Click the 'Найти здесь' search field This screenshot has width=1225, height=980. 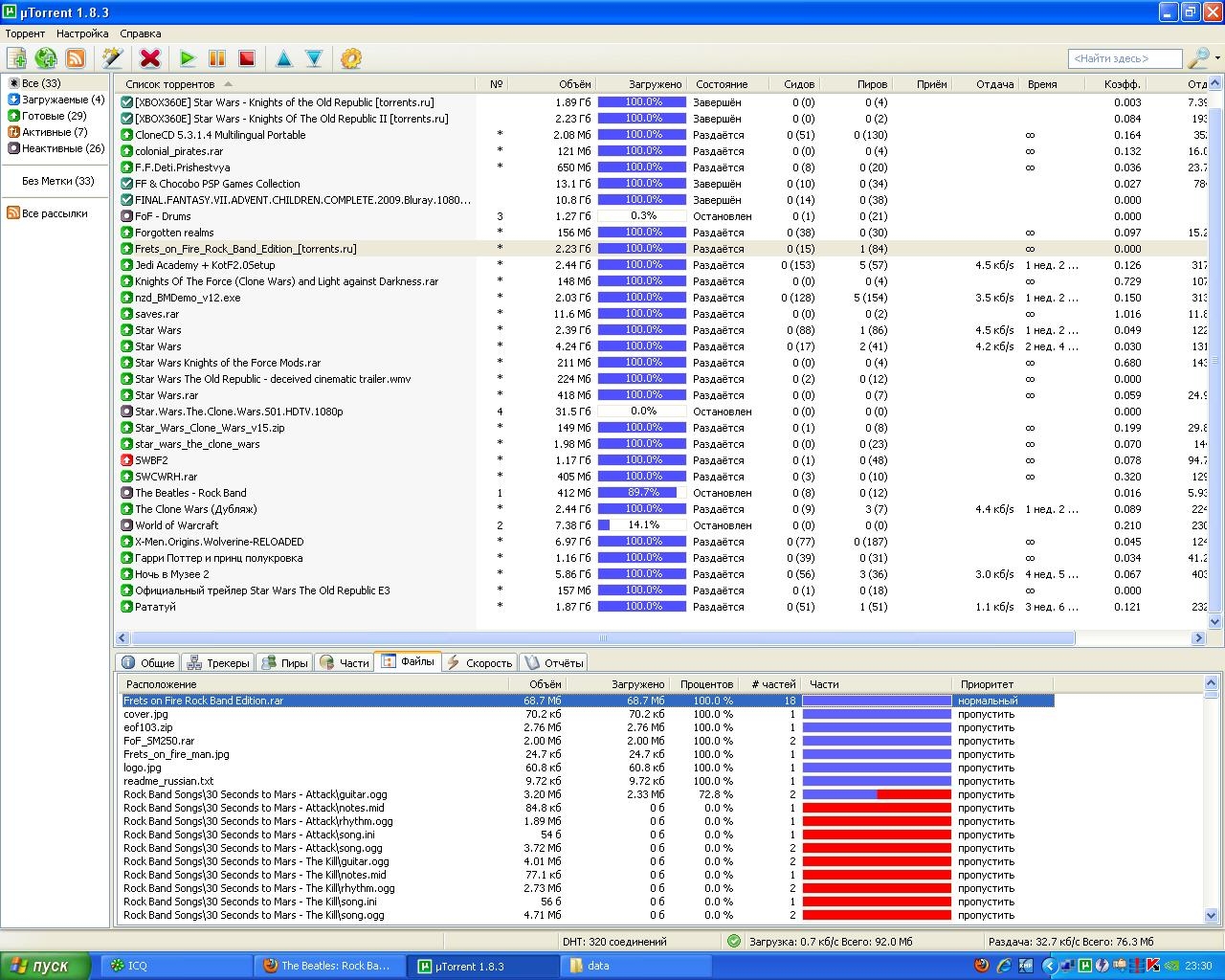(1125, 58)
